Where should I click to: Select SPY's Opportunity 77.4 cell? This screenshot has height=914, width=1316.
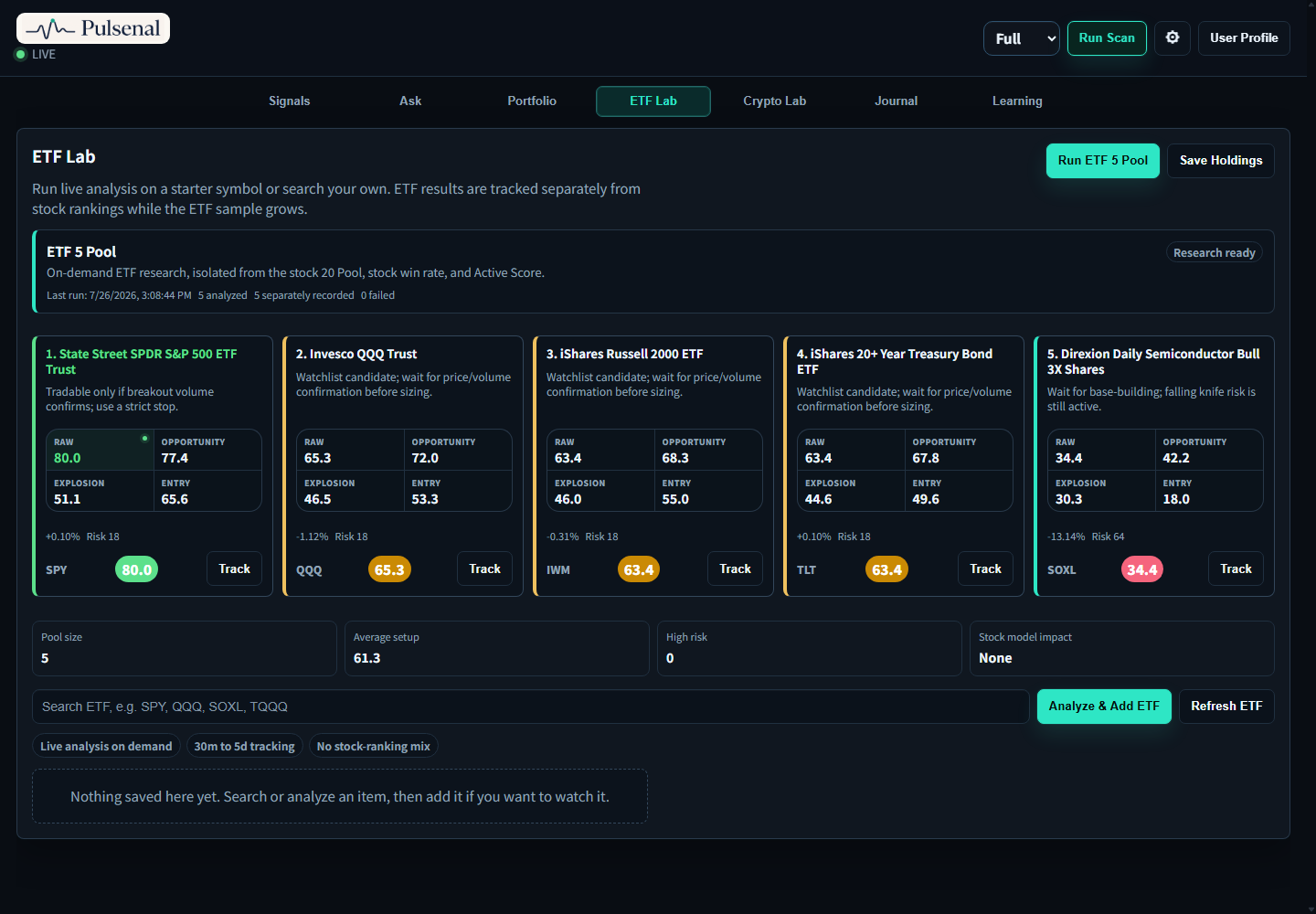click(x=207, y=450)
